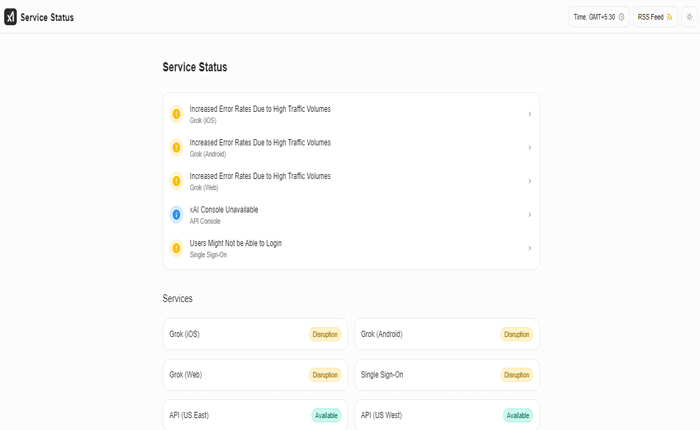The image size is (700, 430).
Task: Expand the API Console incident chevron
Action: 529,215
